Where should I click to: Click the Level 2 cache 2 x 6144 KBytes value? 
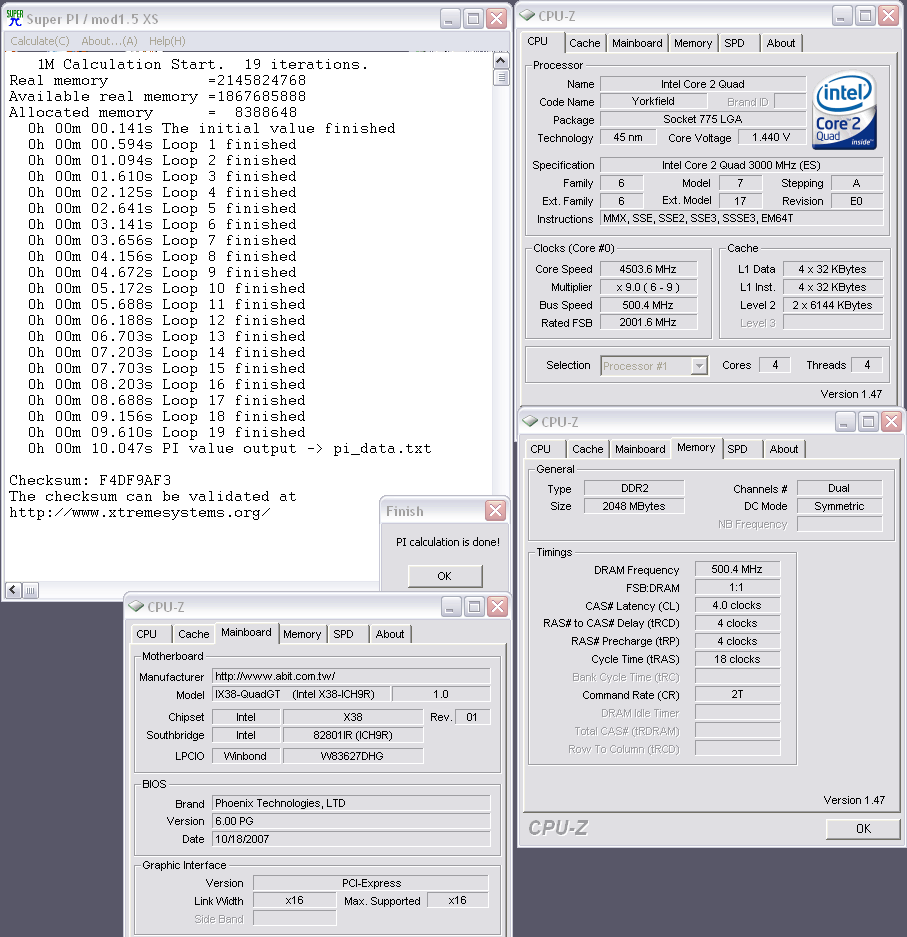[x=832, y=305]
